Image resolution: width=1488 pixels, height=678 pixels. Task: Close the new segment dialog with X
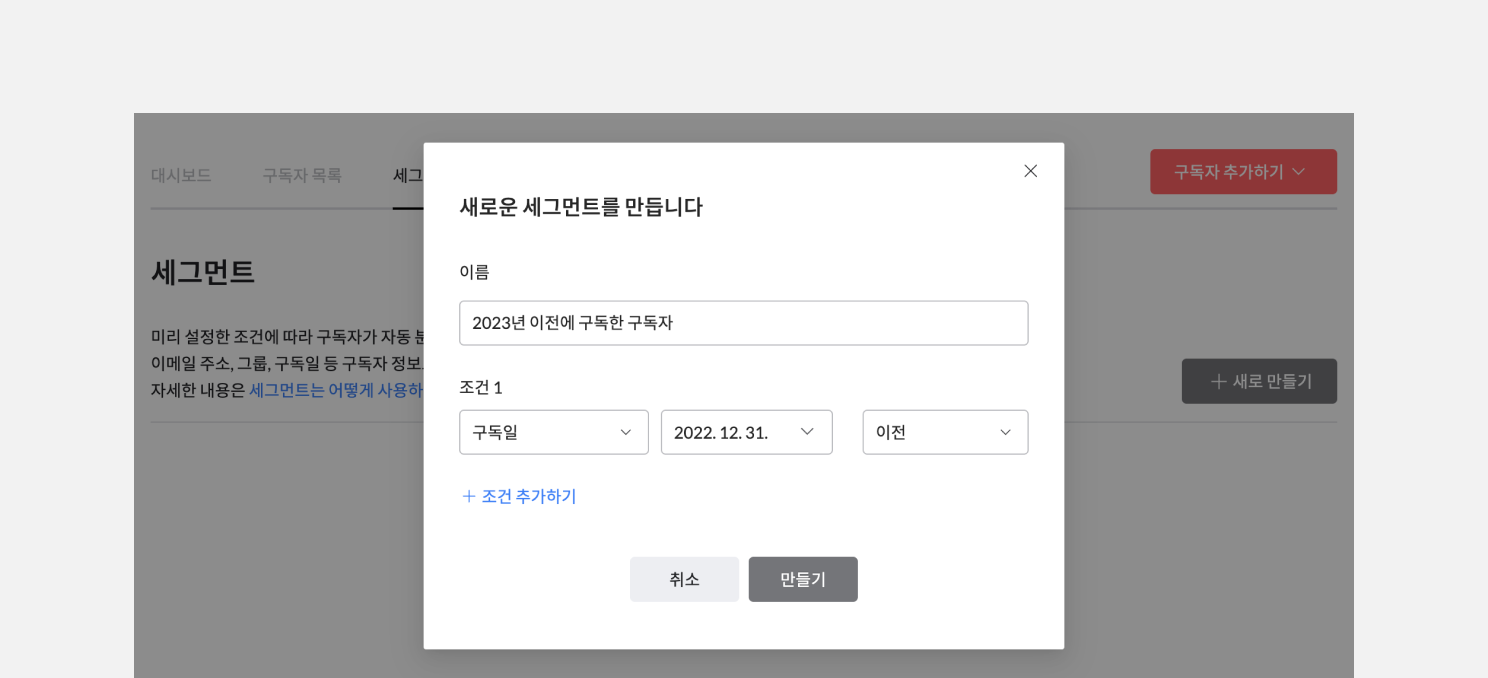tap(1030, 171)
